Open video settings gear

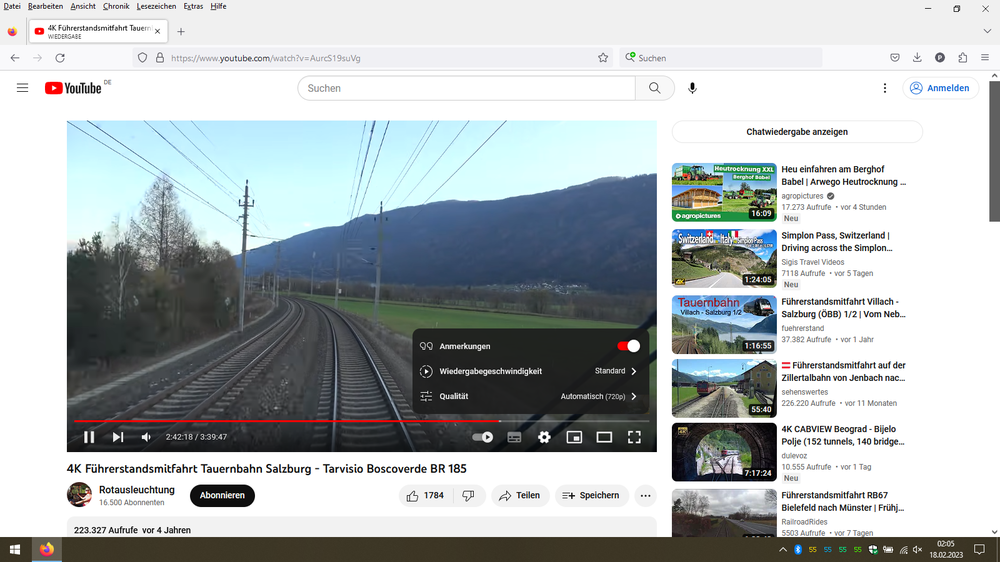[x=544, y=437]
